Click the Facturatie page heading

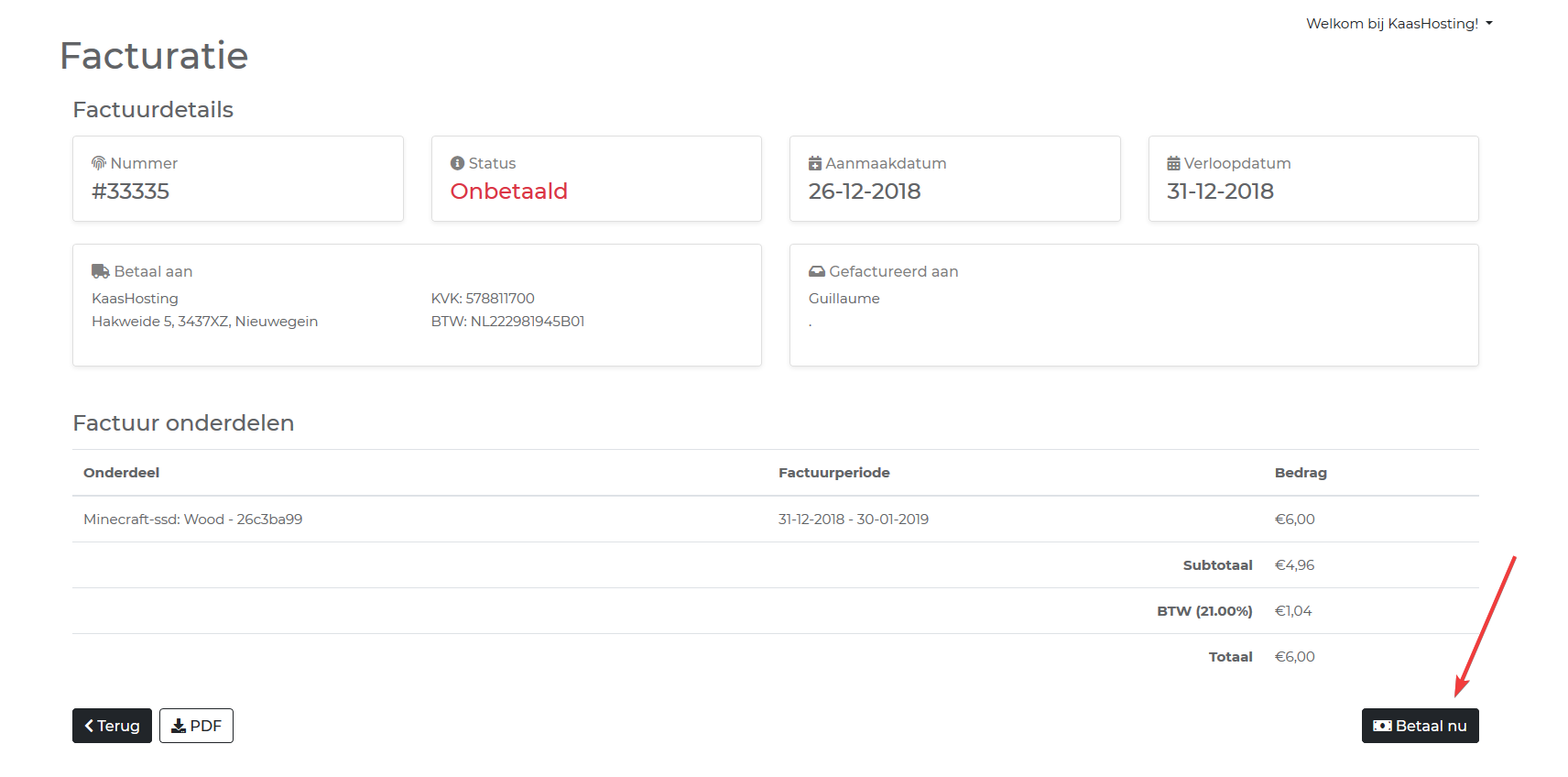click(154, 56)
